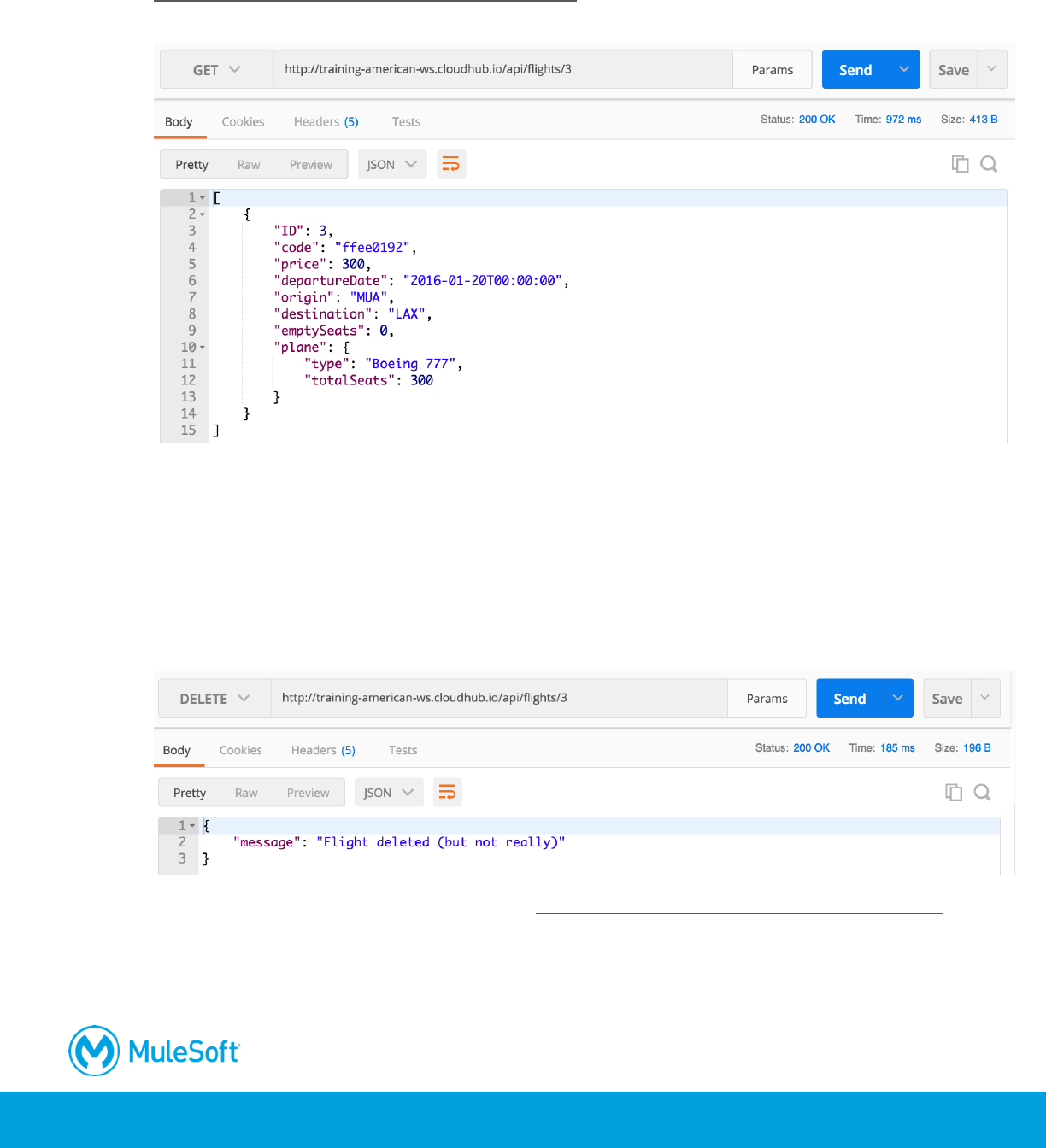
Task: Collapse line 1 object in DELETE response
Action: 192,826
